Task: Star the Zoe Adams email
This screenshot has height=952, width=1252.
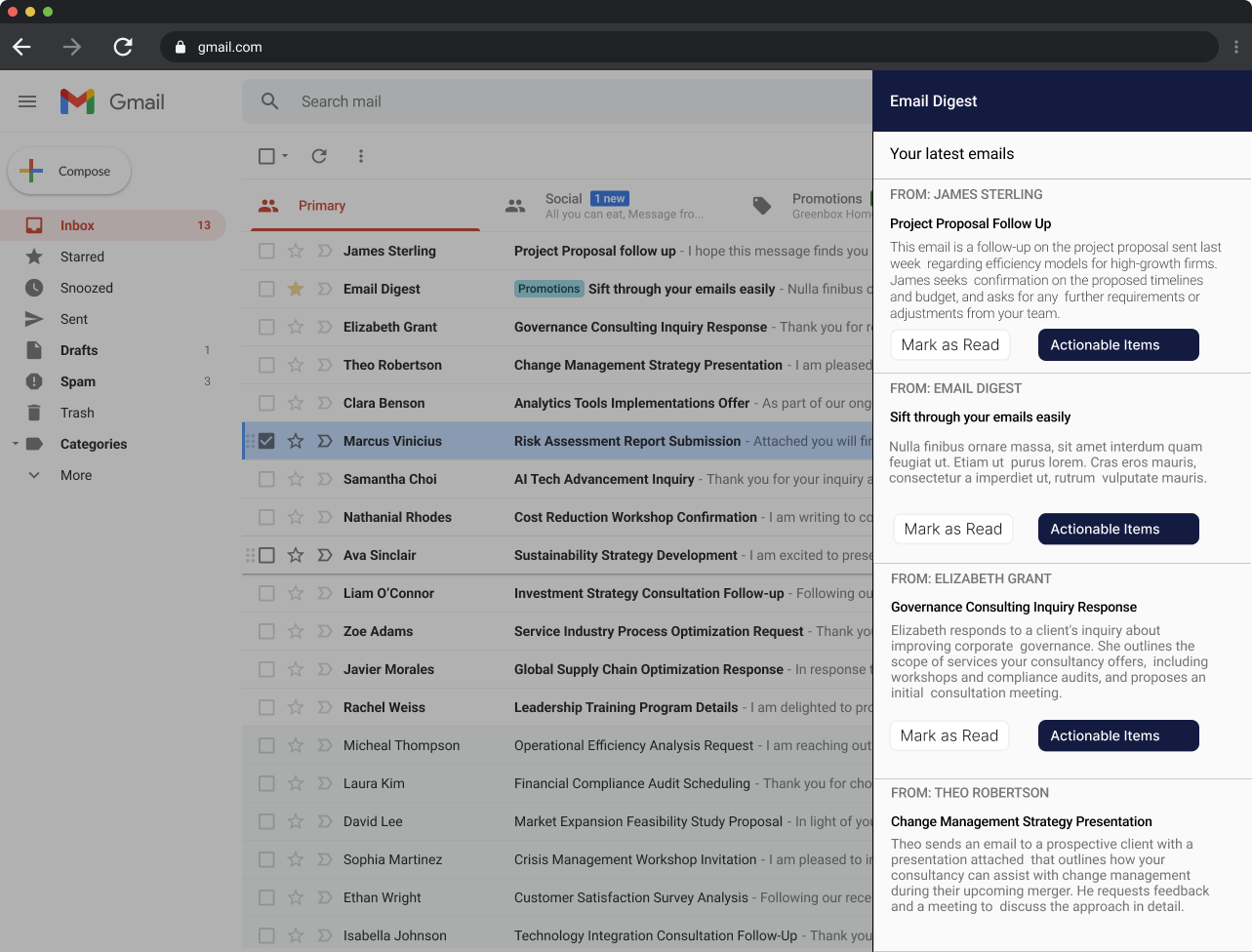Action: click(x=296, y=631)
